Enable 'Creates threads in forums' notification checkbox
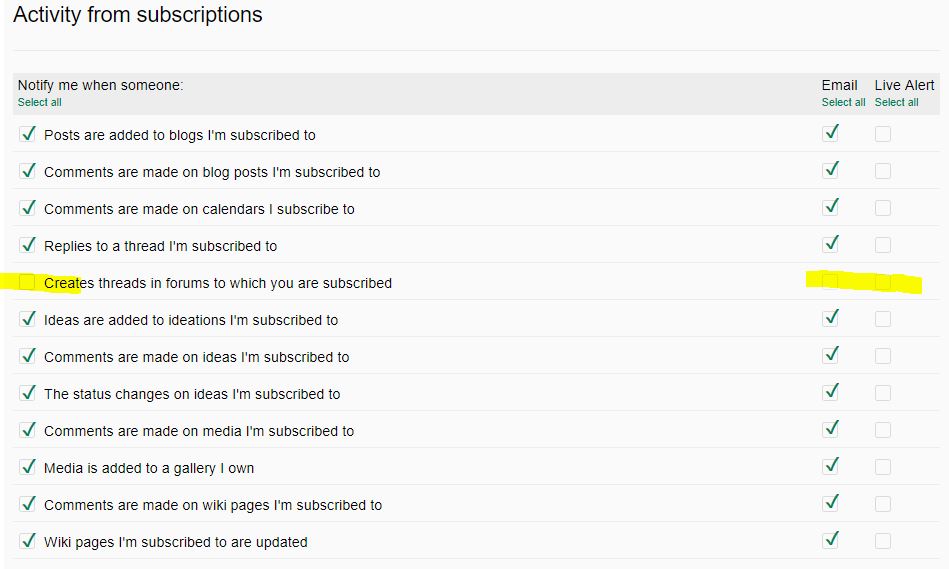This screenshot has height=569, width=949. tap(27, 282)
